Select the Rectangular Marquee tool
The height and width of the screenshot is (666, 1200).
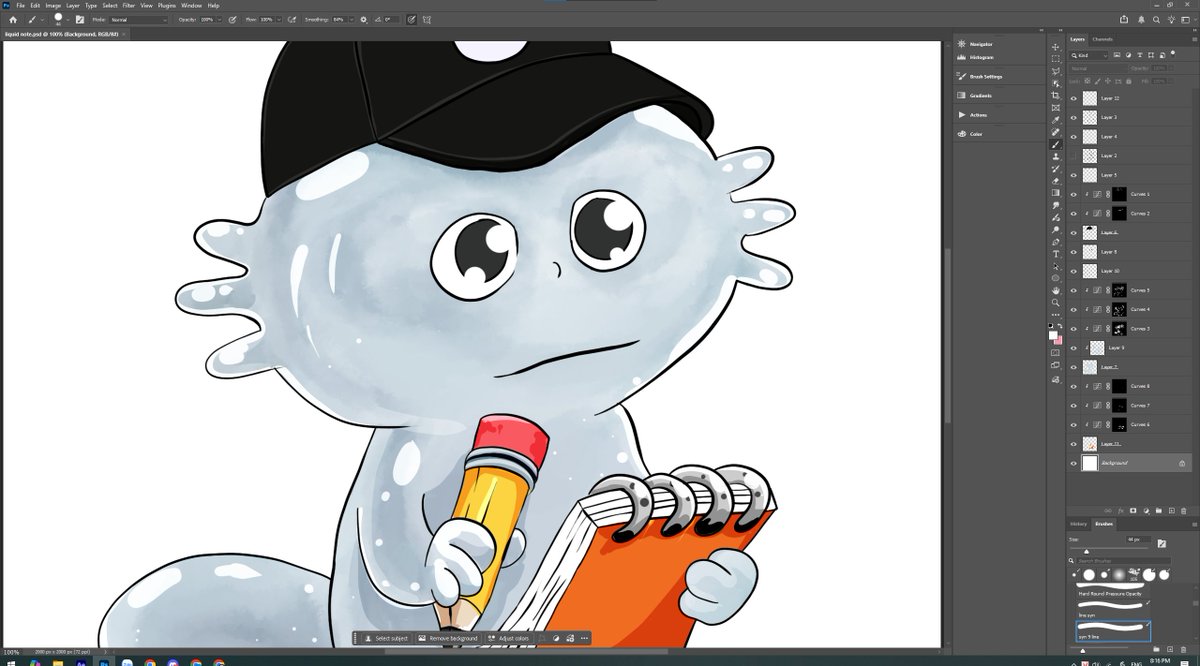tap(1055, 59)
